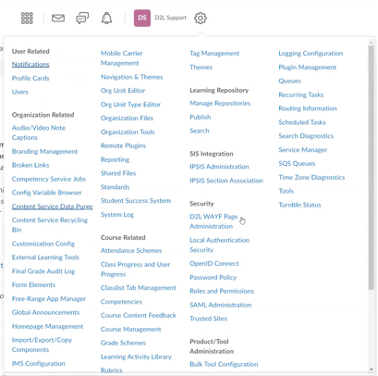Open Trusted Sites
378x376 pixels.
pos(208,318)
